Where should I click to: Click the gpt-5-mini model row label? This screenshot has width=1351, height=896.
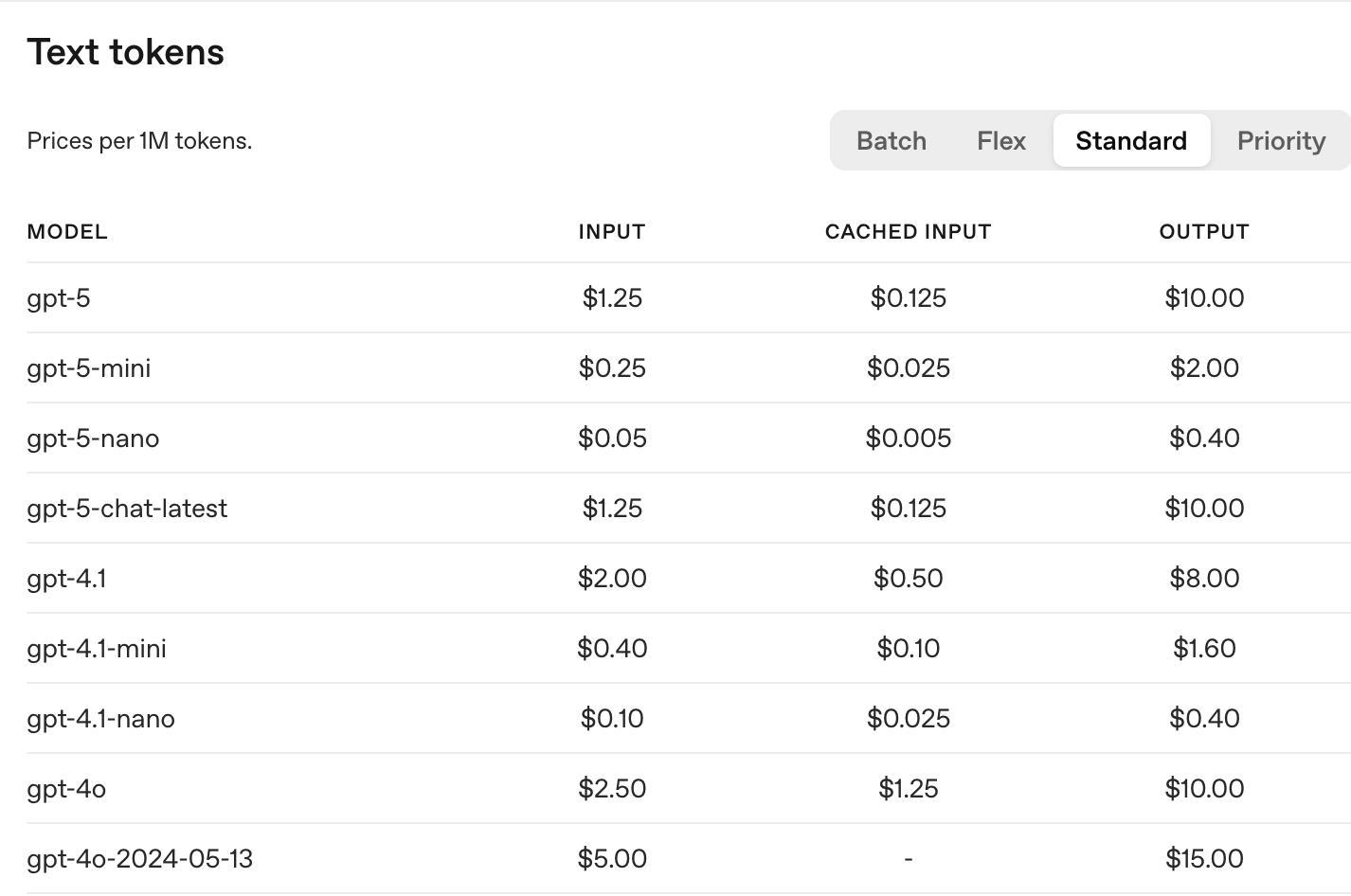pos(89,368)
